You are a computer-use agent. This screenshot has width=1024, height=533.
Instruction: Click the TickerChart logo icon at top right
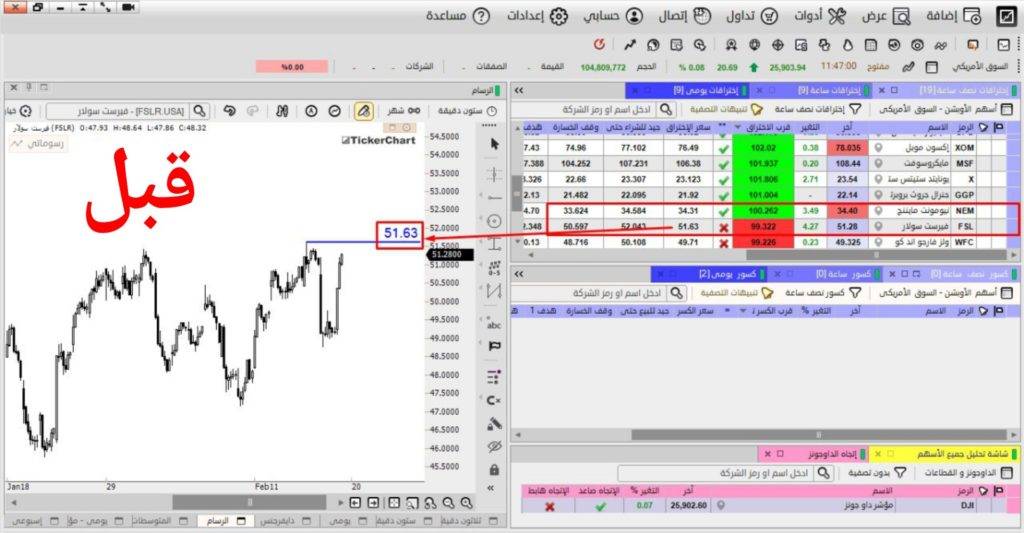[x=1006, y=16]
